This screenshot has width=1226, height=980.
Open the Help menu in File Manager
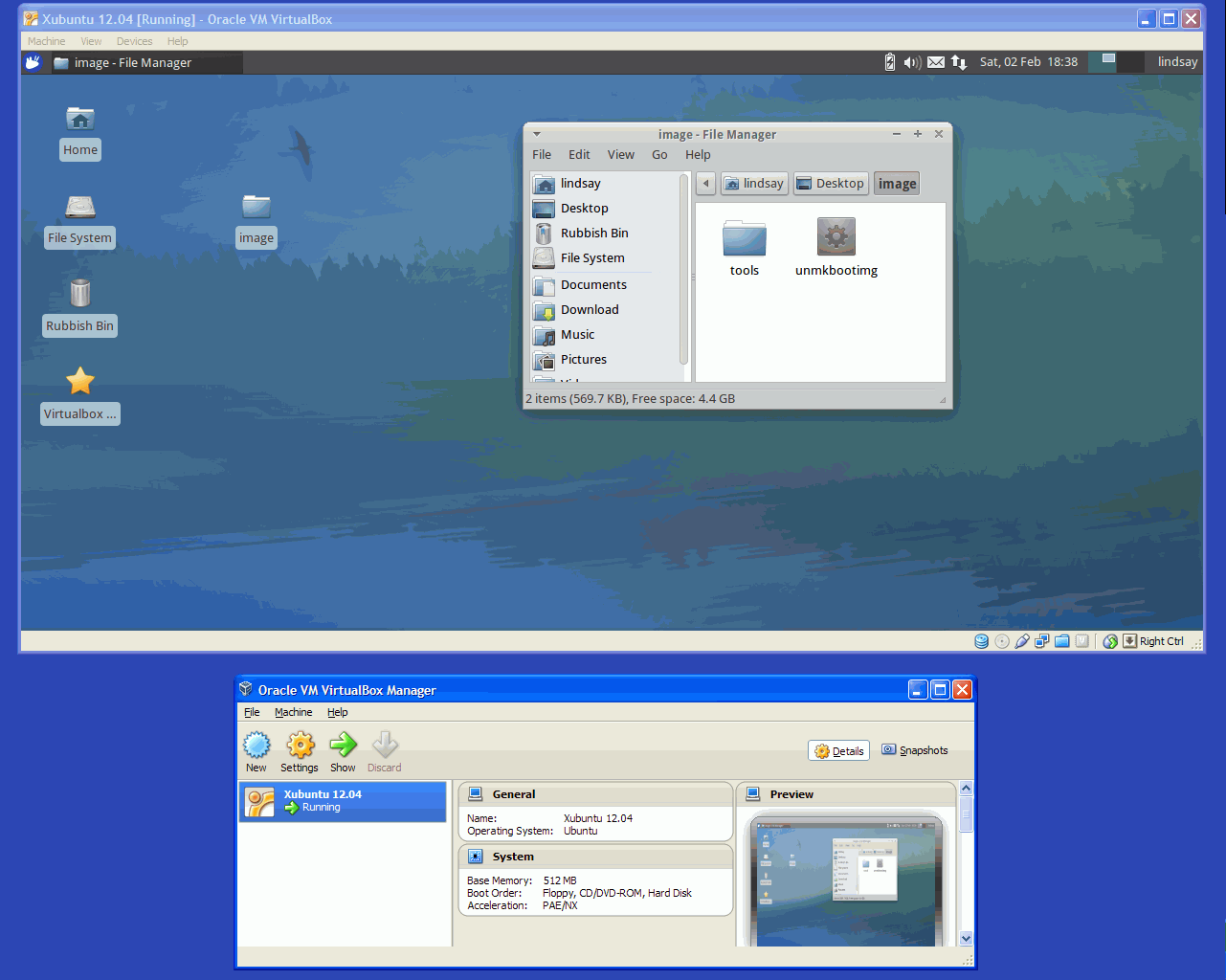698,154
